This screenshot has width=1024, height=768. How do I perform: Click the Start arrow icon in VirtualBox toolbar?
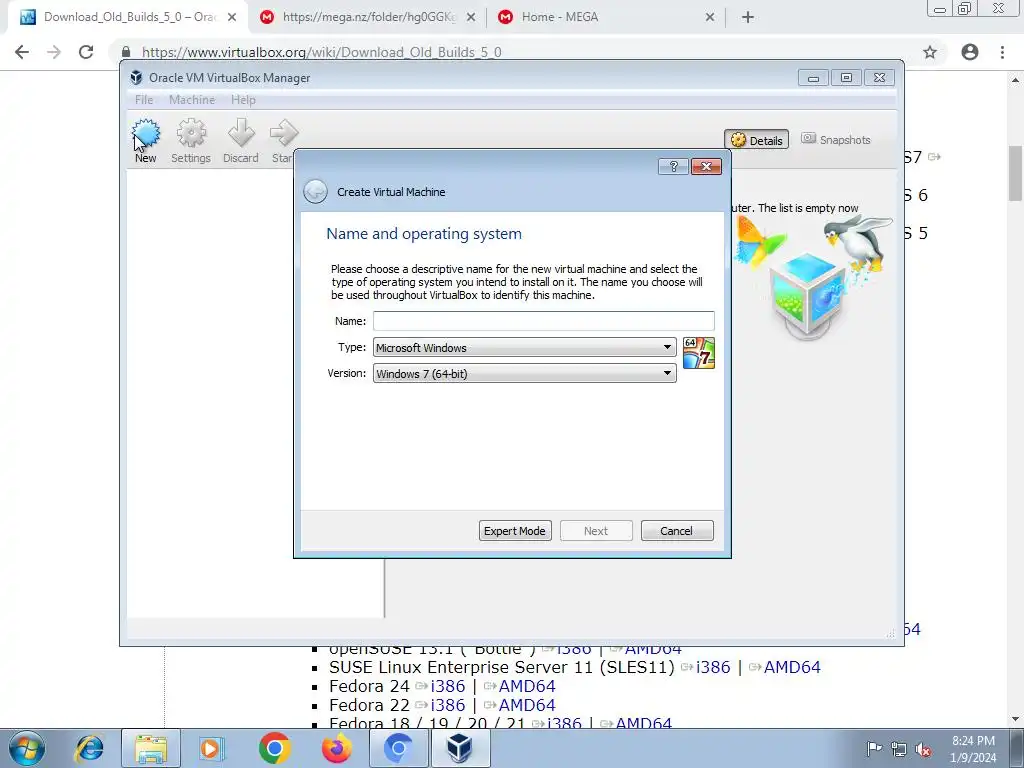point(283,133)
